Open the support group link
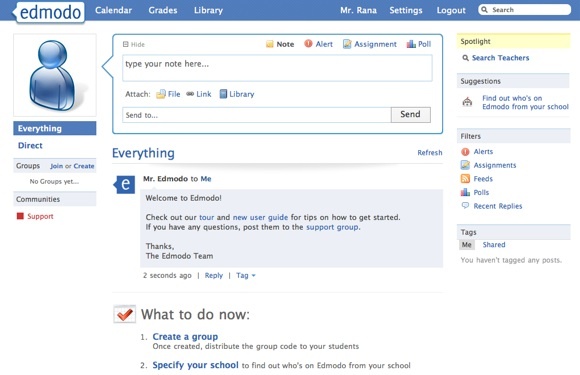Image resolution: width=580 pixels, height=375 pixels. tap(332, 227)
